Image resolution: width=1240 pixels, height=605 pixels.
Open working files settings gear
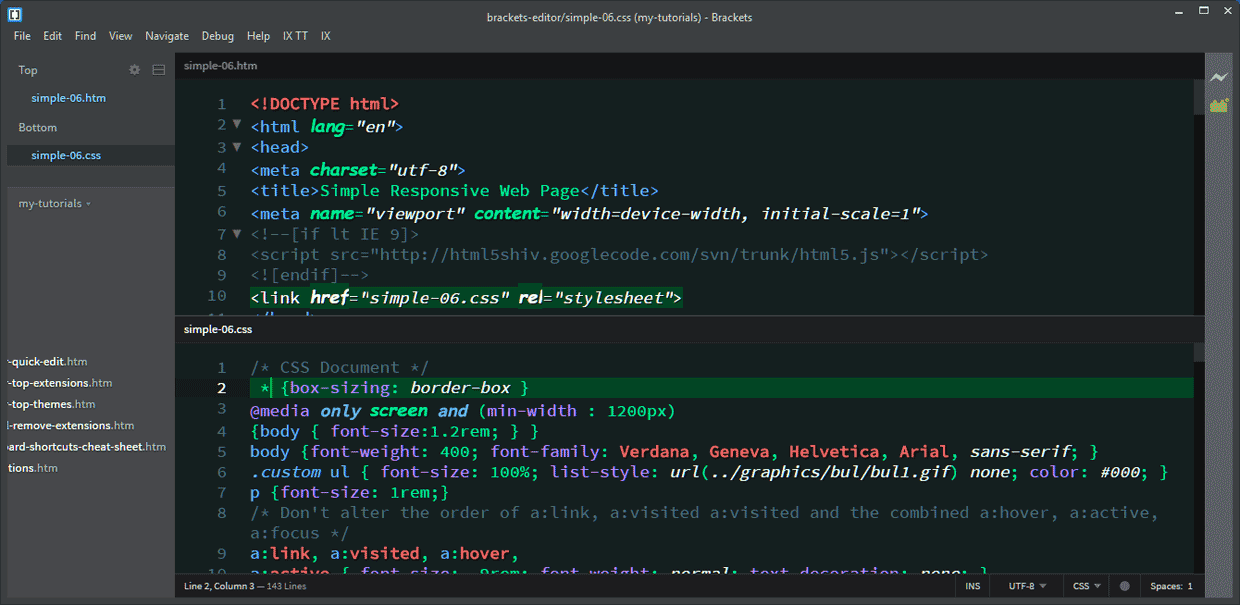point(135,70)
